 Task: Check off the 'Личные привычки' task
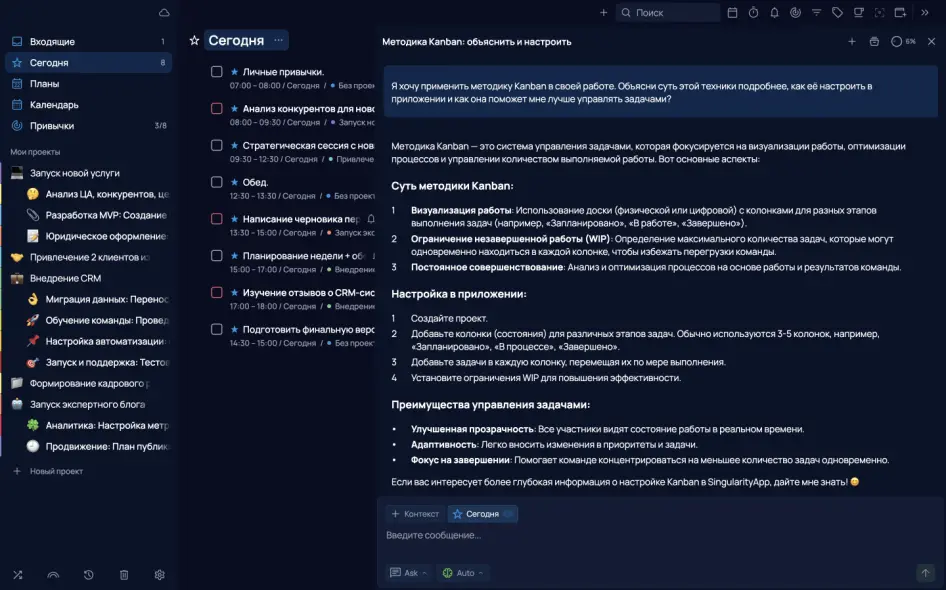(216, 72)
